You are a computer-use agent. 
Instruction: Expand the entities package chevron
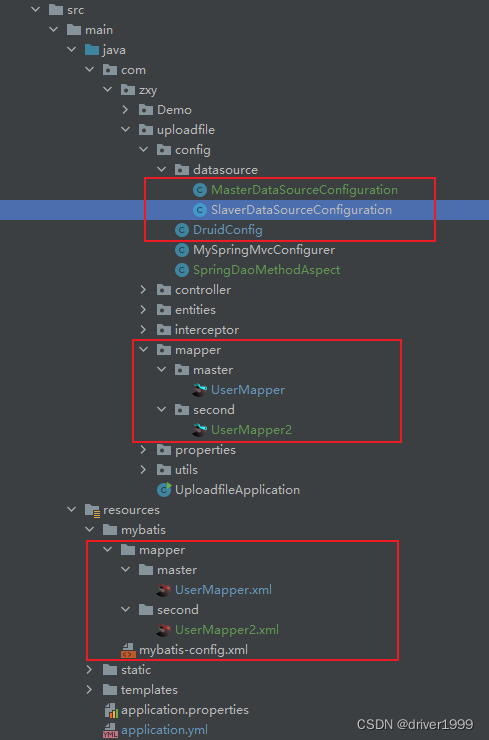coord(143,310)
